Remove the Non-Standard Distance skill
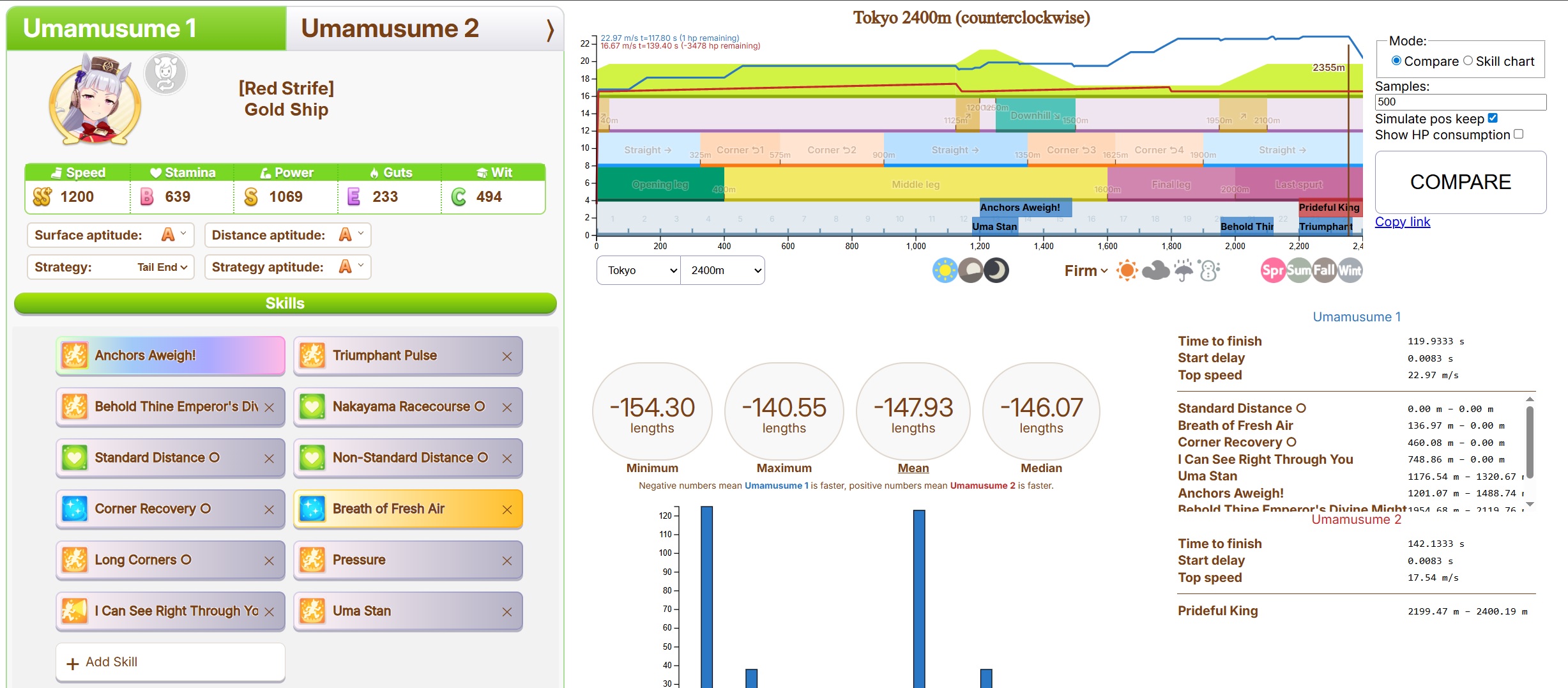 pyautogui.click(x=507, y=459)
